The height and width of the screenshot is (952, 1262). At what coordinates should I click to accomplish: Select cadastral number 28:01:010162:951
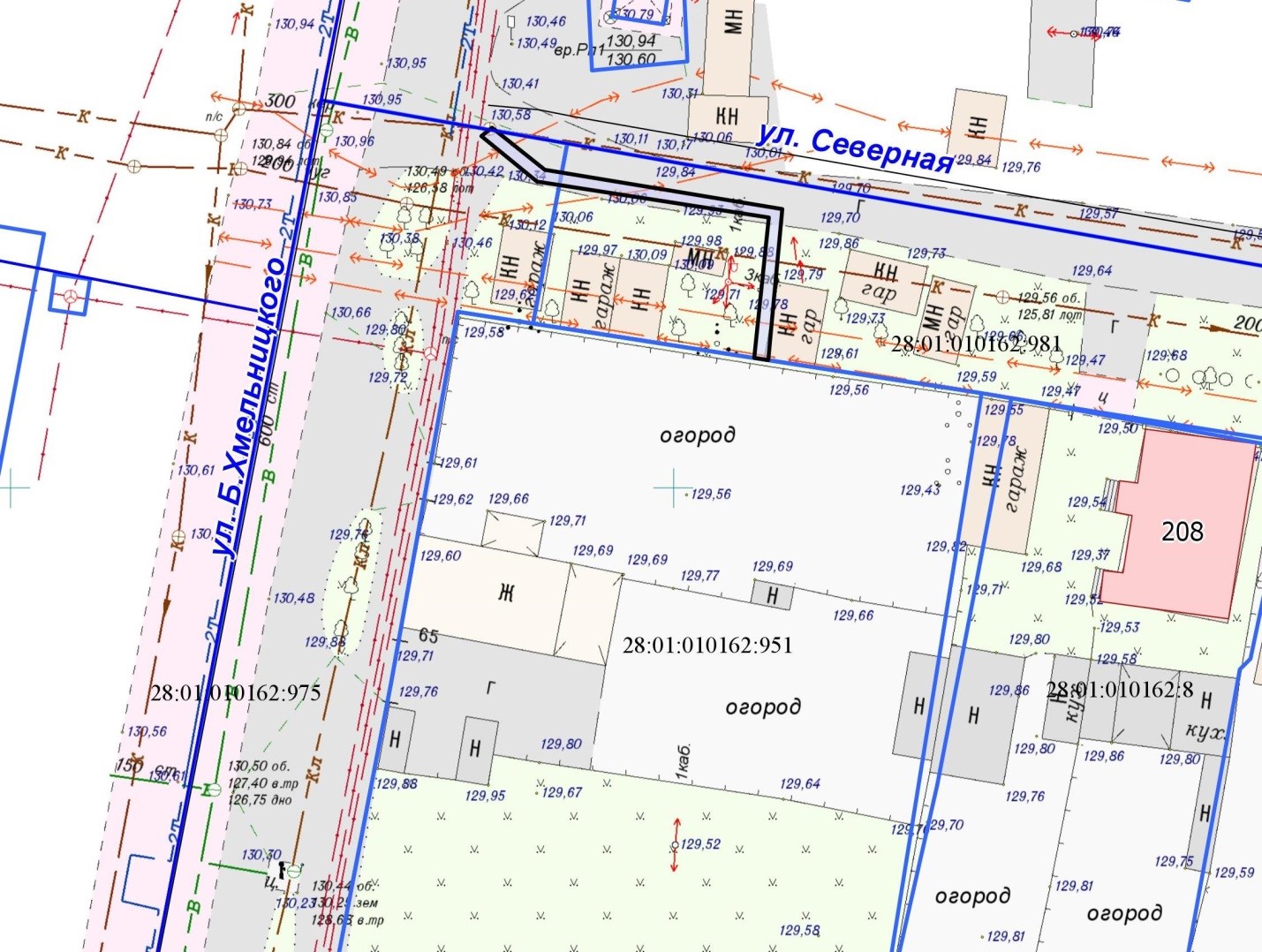707,646
